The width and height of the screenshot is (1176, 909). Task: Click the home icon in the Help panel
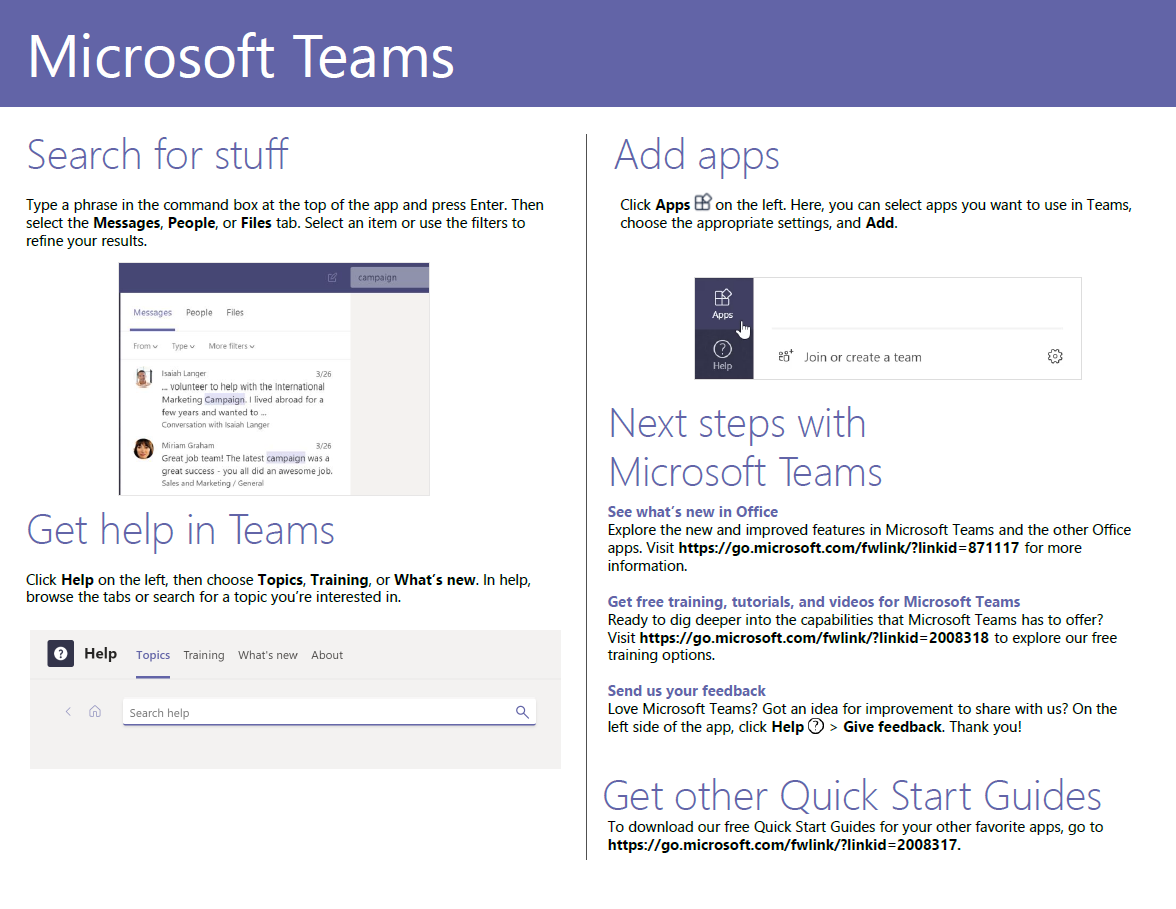tap(94, 711)
